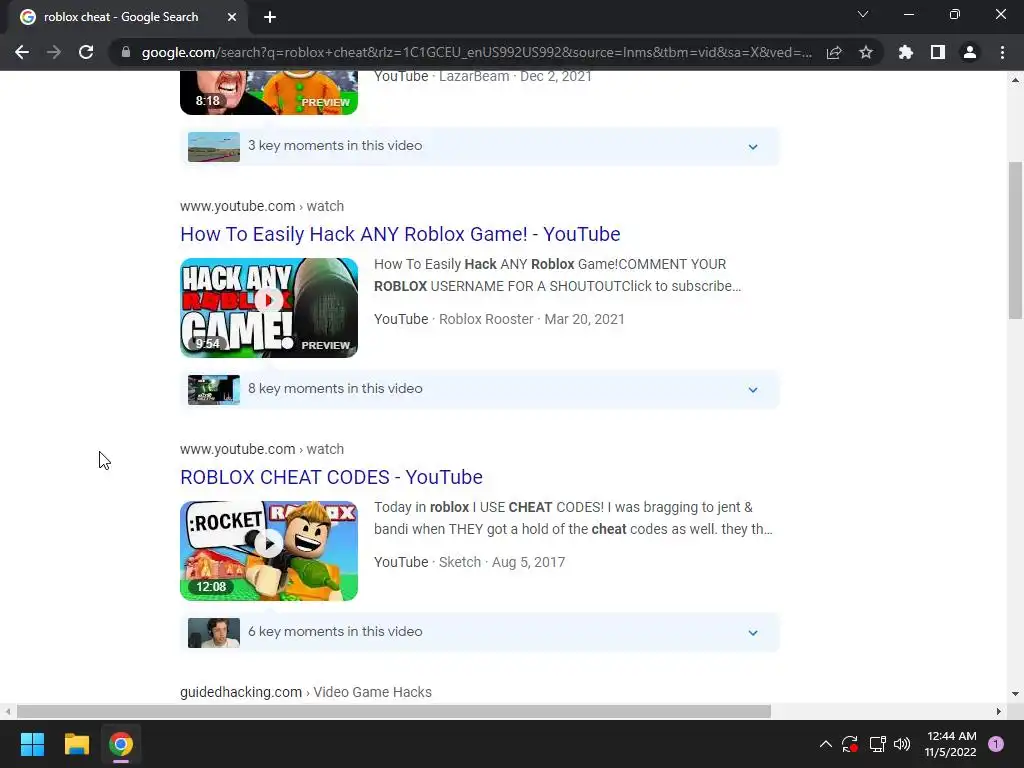Play the Hack Any Roblox Game thumbnail

click(x=269, y=308)
